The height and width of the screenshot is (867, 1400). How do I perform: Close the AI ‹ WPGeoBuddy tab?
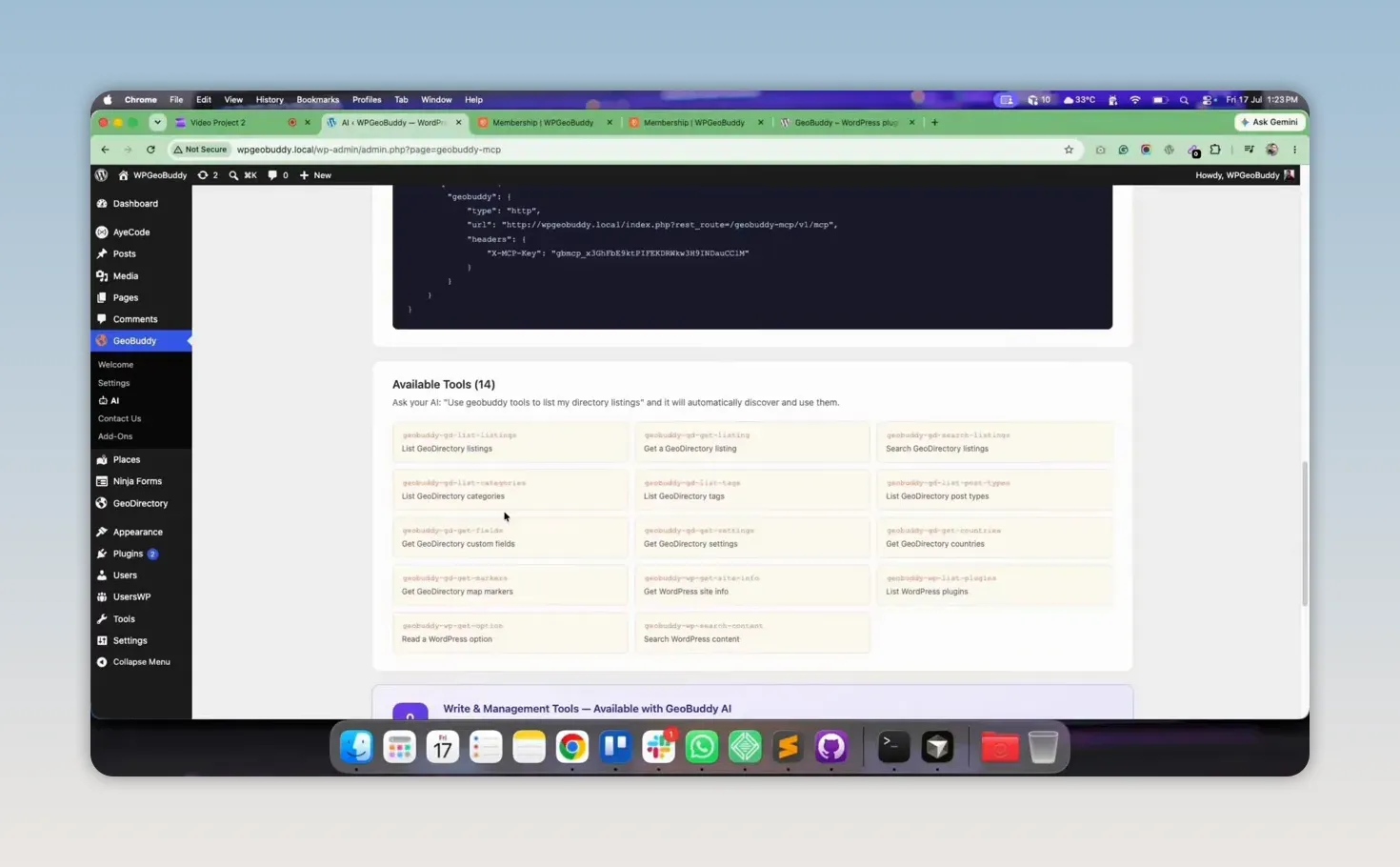(x=459, y=122)
